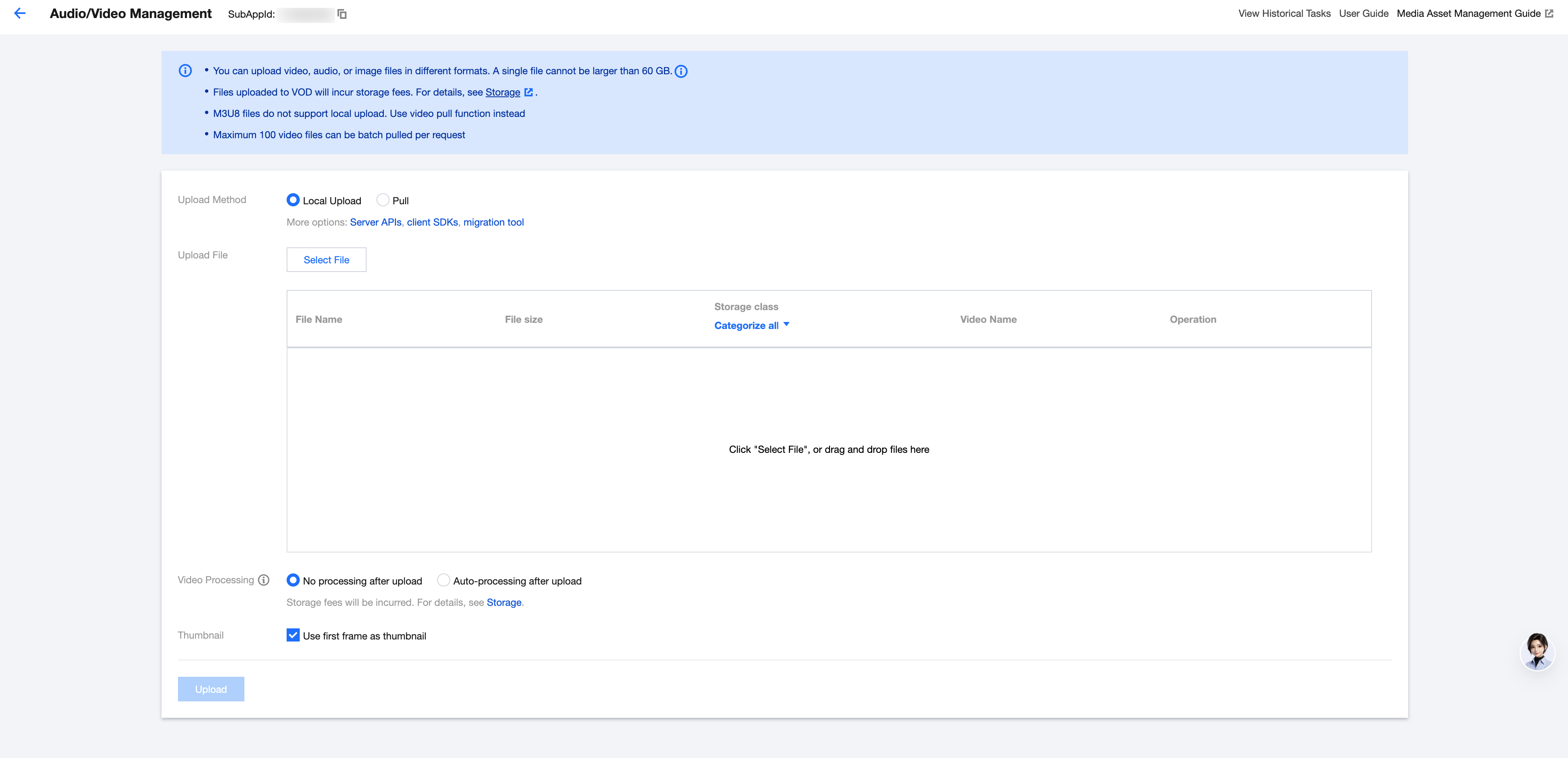Click the notice banner info icon

click(186, 71)
